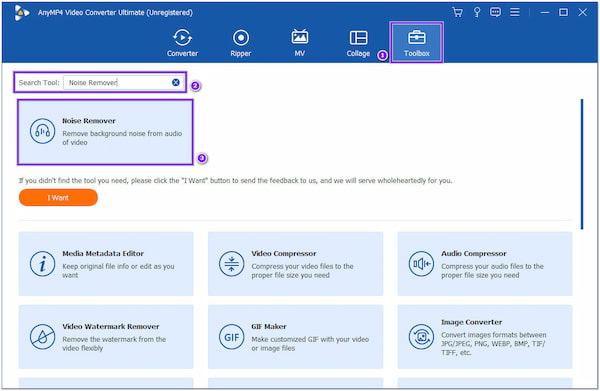
Task: Launch the Video Compressor tool
Action: 295,264
